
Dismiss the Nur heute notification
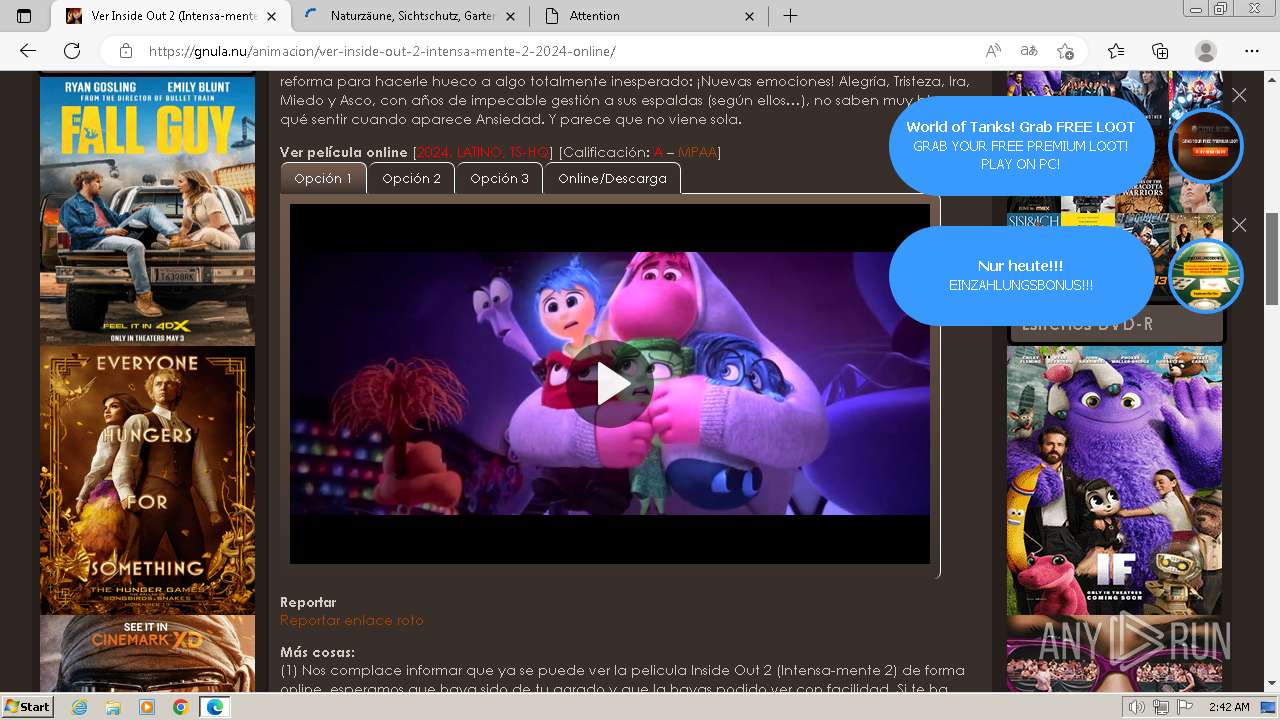click(1239, 225)
